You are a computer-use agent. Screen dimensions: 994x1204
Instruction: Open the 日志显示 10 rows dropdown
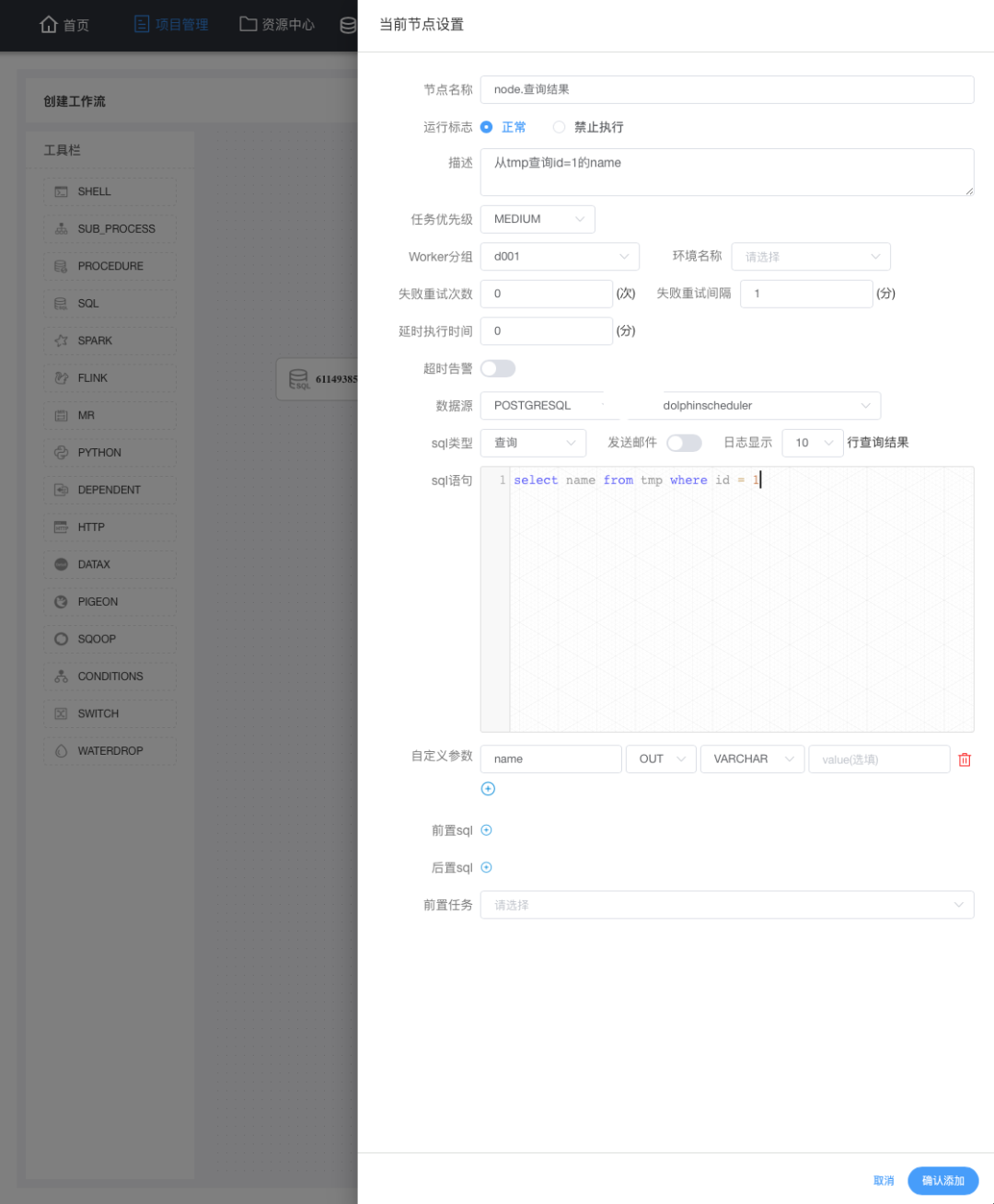[813, 443]
